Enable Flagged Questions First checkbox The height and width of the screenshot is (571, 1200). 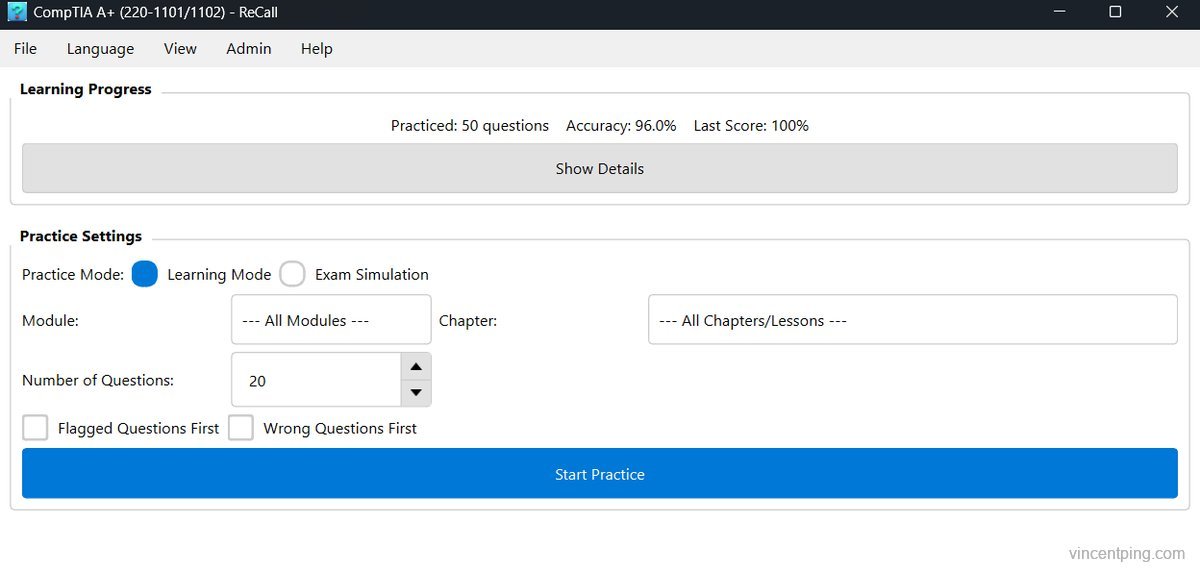tap(35, 428)
